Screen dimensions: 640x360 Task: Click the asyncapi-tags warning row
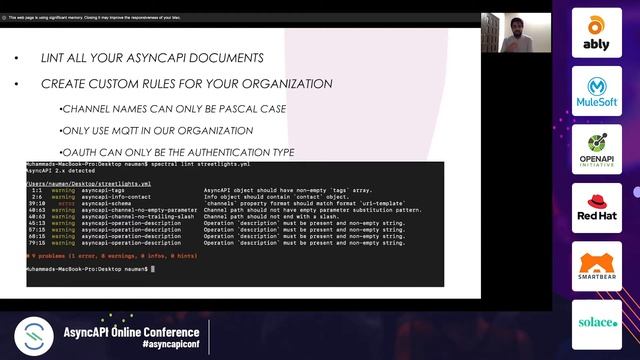click(x=200, y=190)
